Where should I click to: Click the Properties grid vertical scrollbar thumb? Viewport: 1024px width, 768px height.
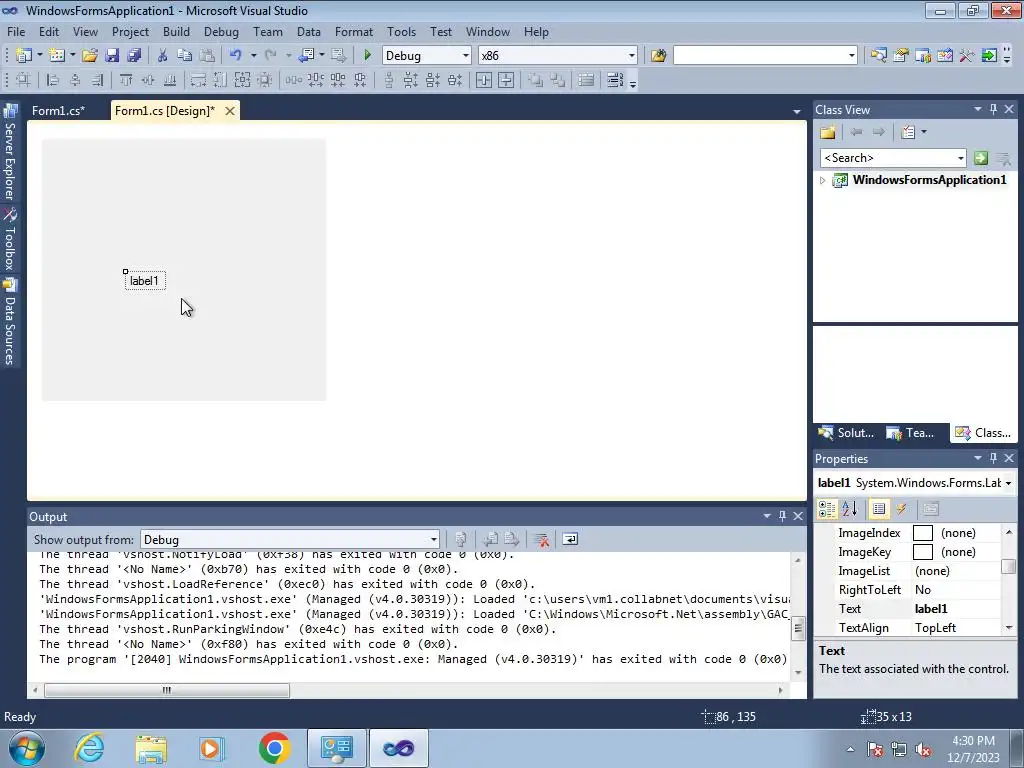[x=1009, y=566]
